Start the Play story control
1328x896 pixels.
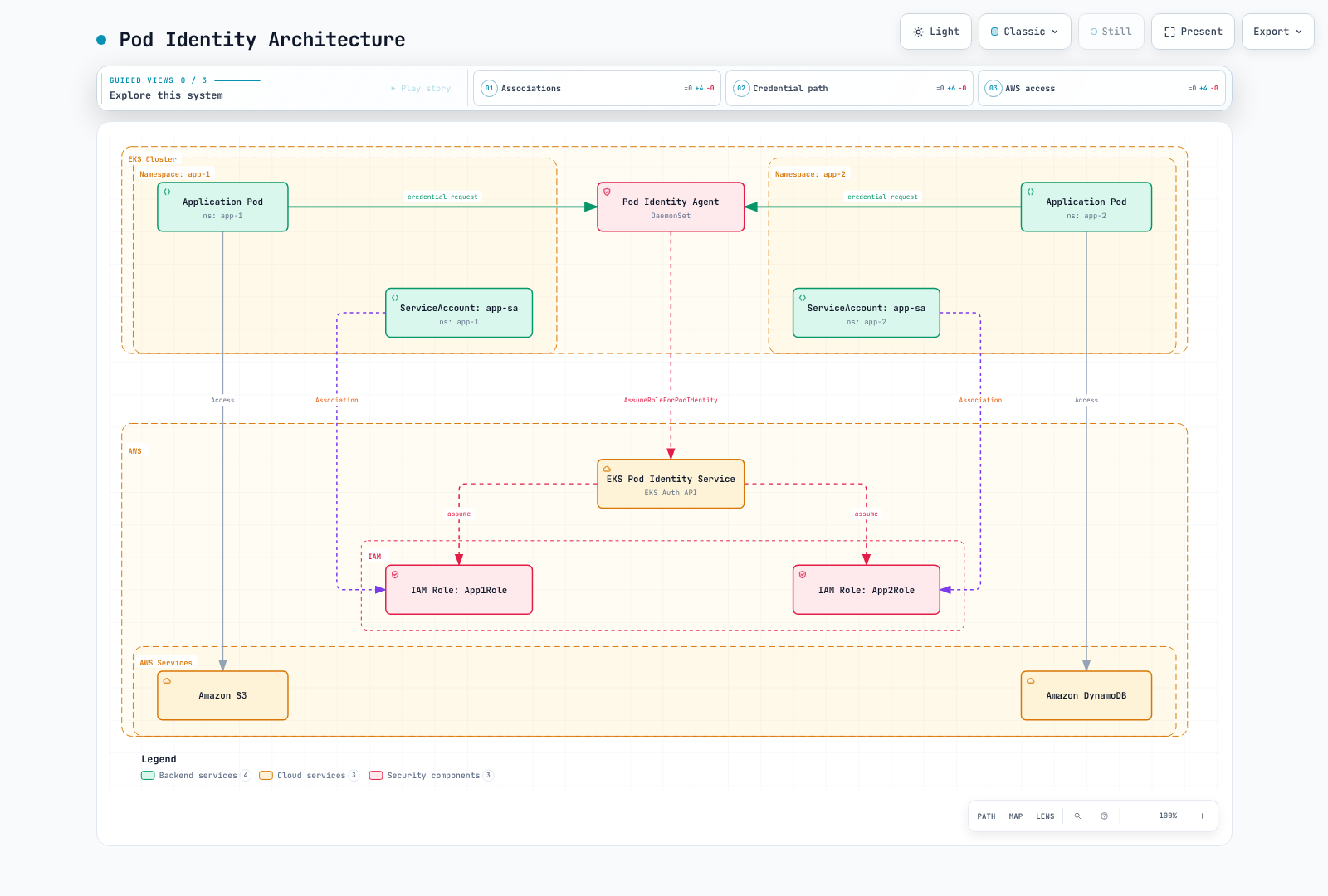point(421,88)
